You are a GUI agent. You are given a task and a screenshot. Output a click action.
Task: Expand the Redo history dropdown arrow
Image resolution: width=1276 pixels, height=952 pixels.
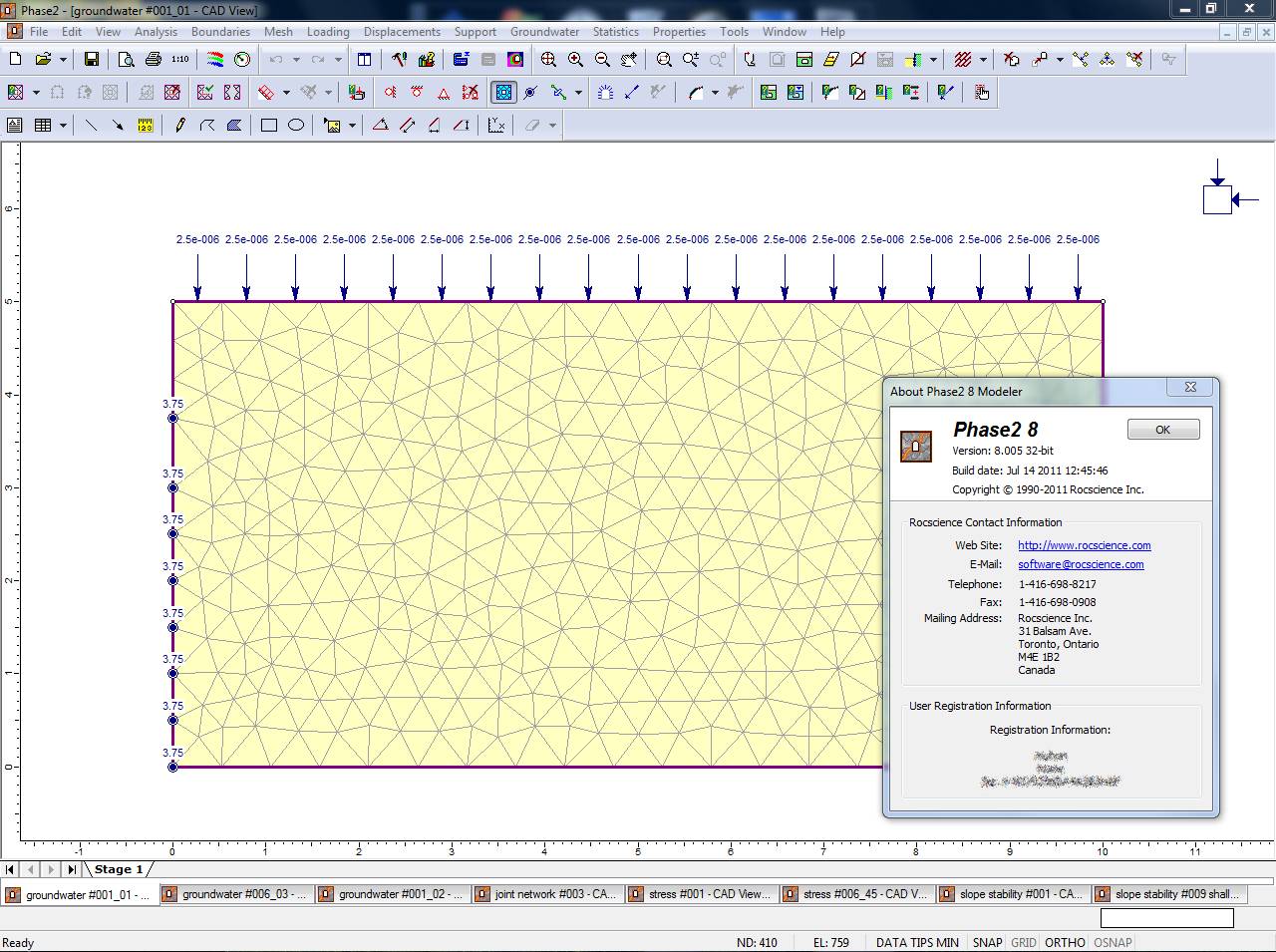click(338, 60)
